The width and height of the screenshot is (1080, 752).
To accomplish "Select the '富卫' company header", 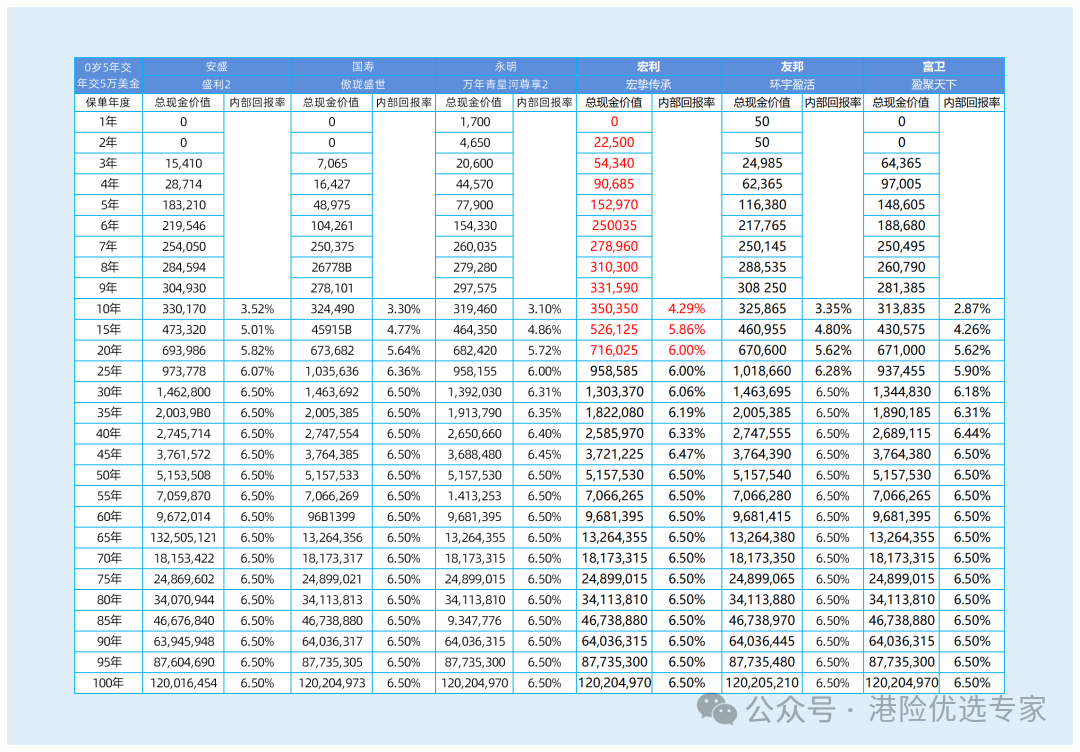I will pyautogui.click(x=934, y=67).
